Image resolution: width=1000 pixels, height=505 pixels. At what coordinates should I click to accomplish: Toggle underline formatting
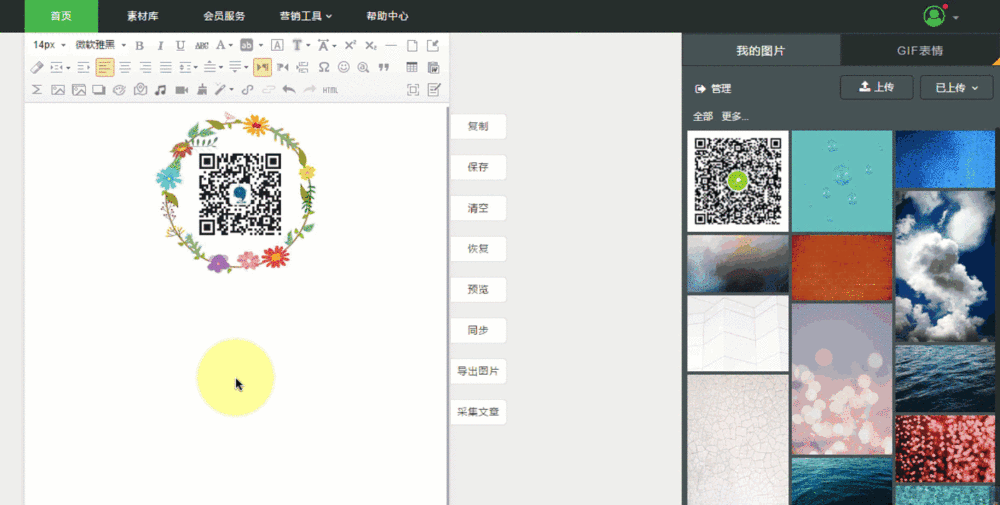180,45
